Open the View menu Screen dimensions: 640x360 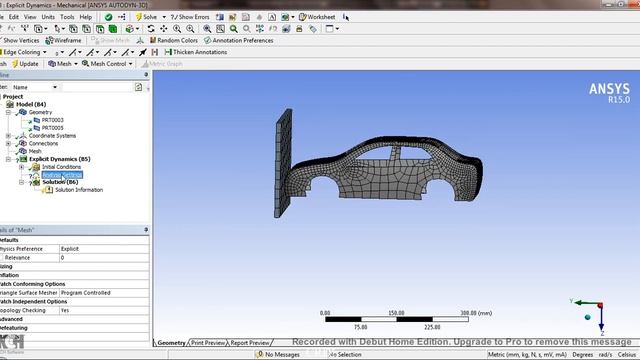tap(30, 17)
